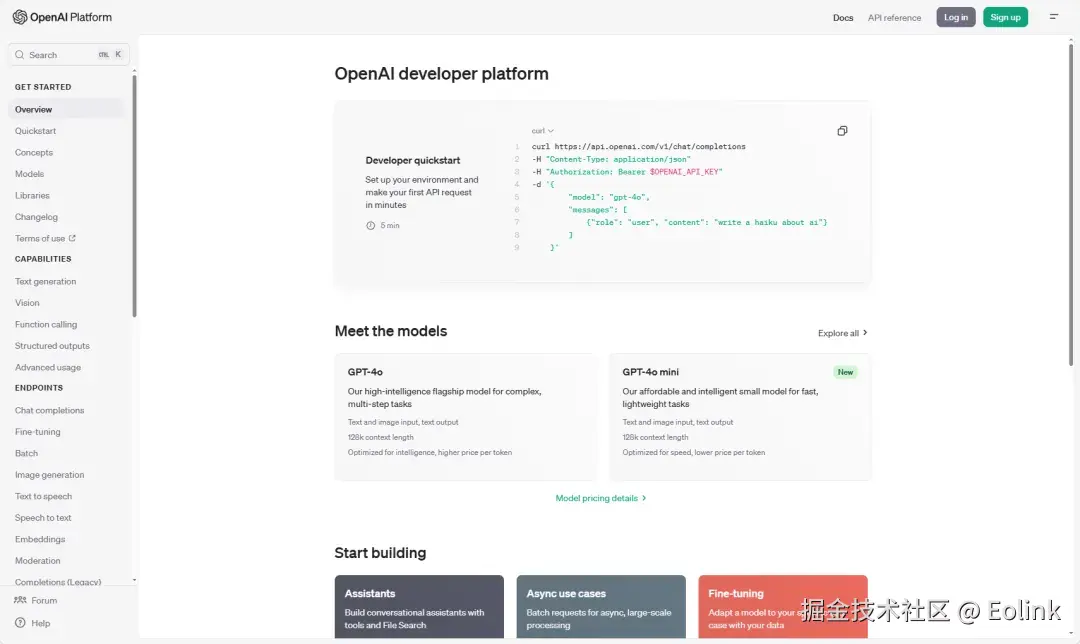Click the external link icon beside Terms of use
Viewport: 1080px width, 644px height.
click(72, 238)
